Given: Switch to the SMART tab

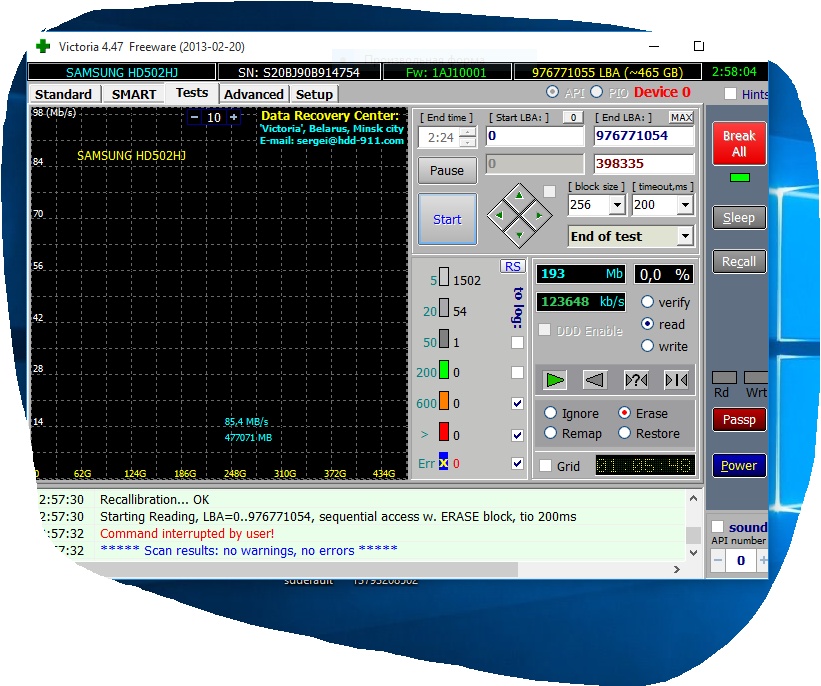Looking at the screenshot, I should [x=133, y=94].
